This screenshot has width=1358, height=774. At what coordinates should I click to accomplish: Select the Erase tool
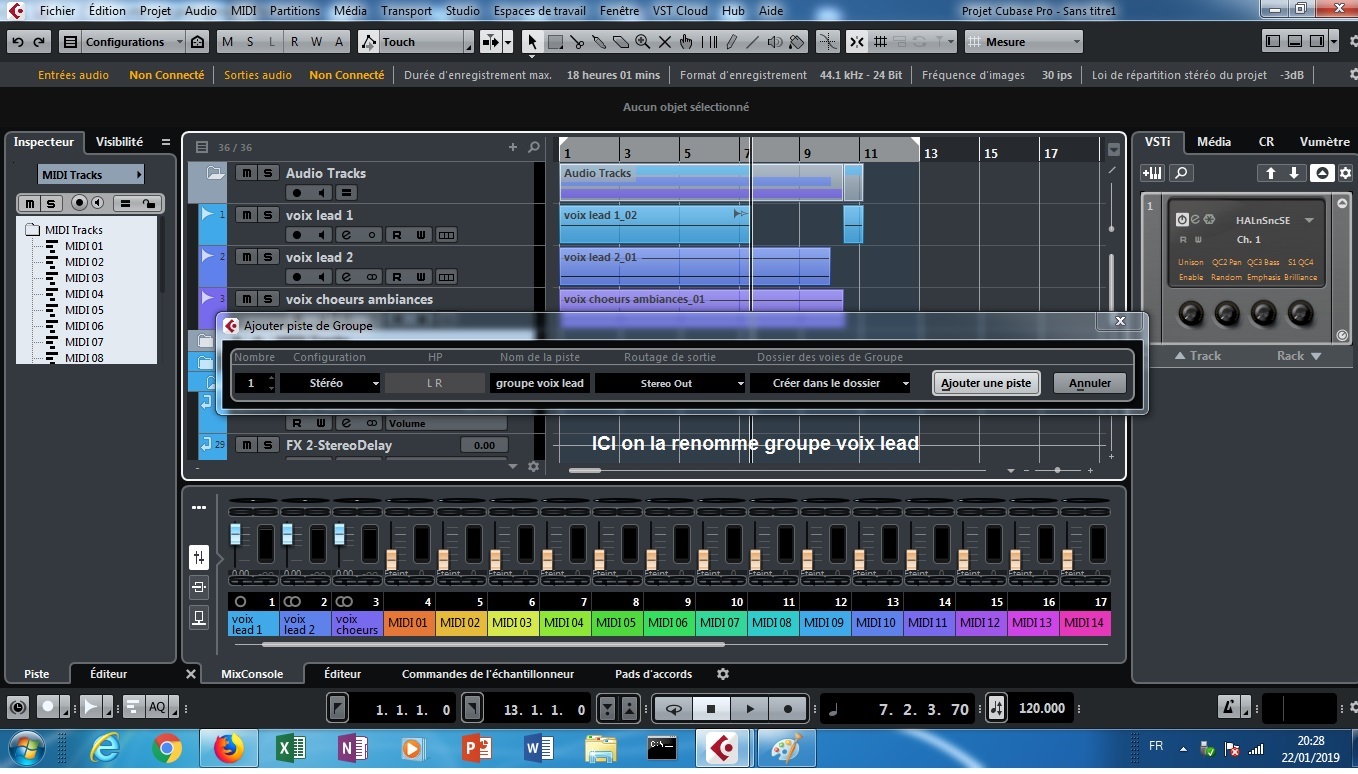pos(620,42)
